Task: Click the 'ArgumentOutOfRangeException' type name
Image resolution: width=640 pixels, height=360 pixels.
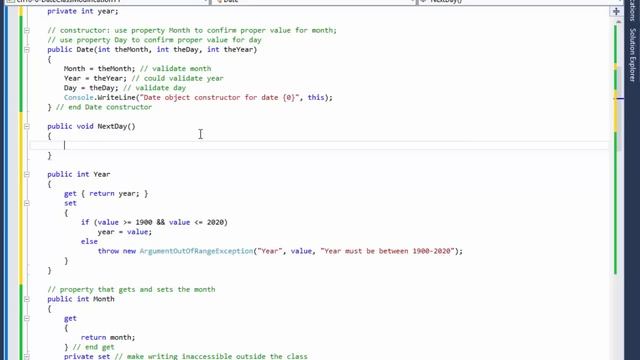Action: (196, 251)
